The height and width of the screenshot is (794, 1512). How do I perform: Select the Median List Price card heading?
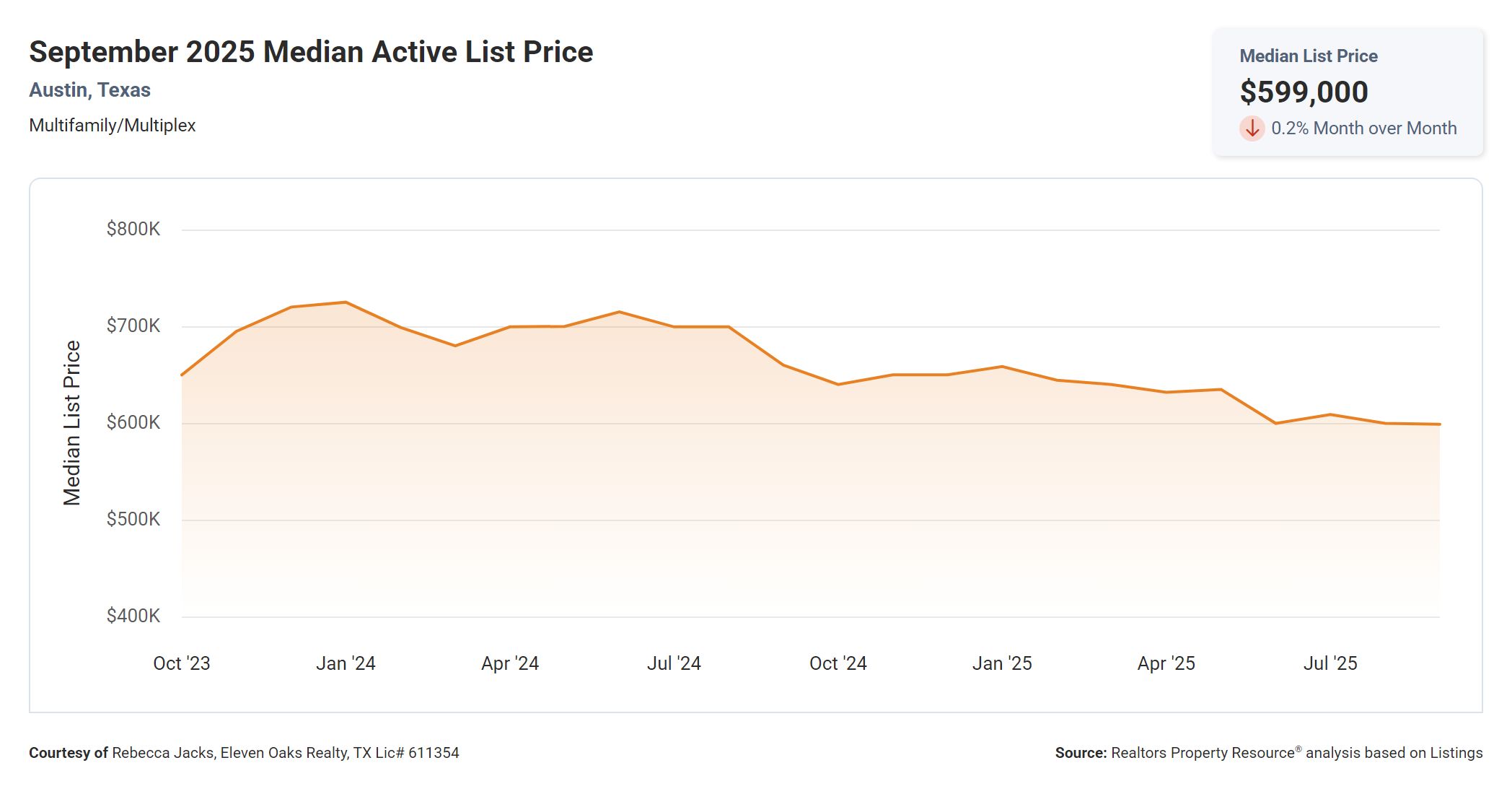tap(1308, 56)
